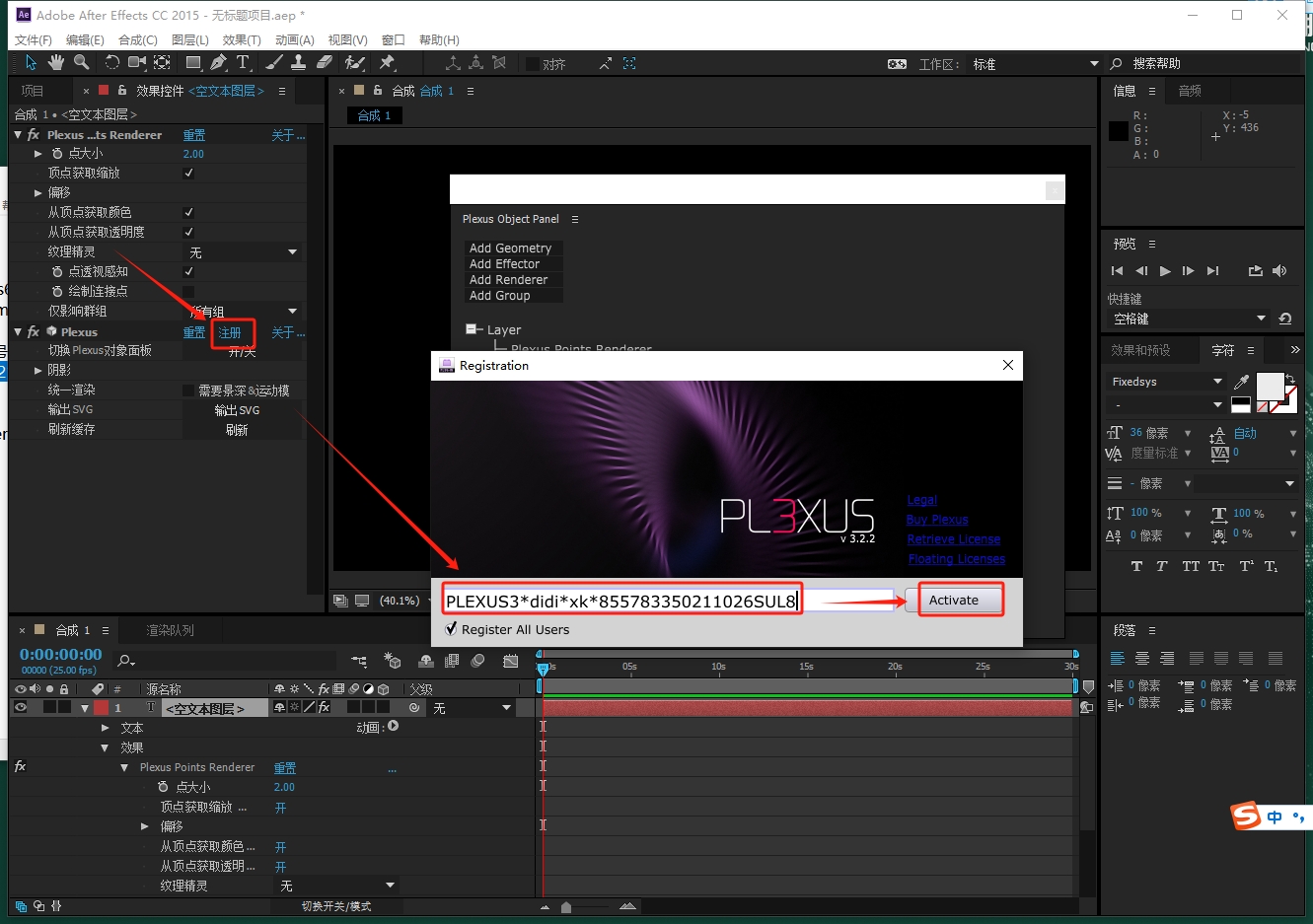Select the Type text tool
1313x924 pixels.
(243, 63)
